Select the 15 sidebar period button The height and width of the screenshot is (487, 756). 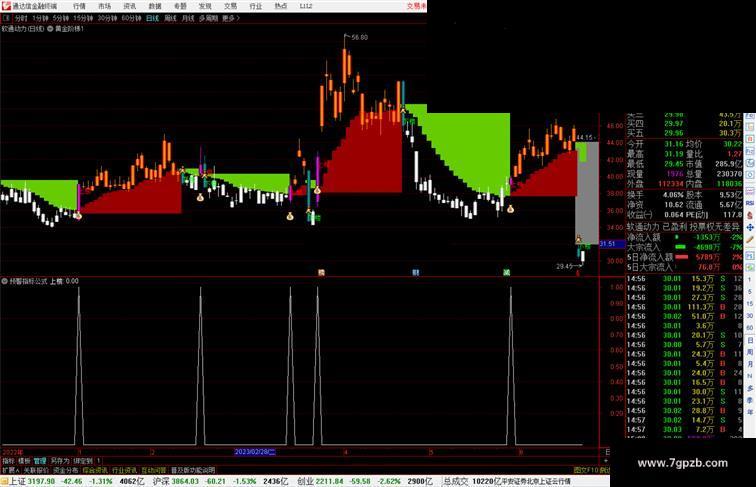[x=750, y=304]
